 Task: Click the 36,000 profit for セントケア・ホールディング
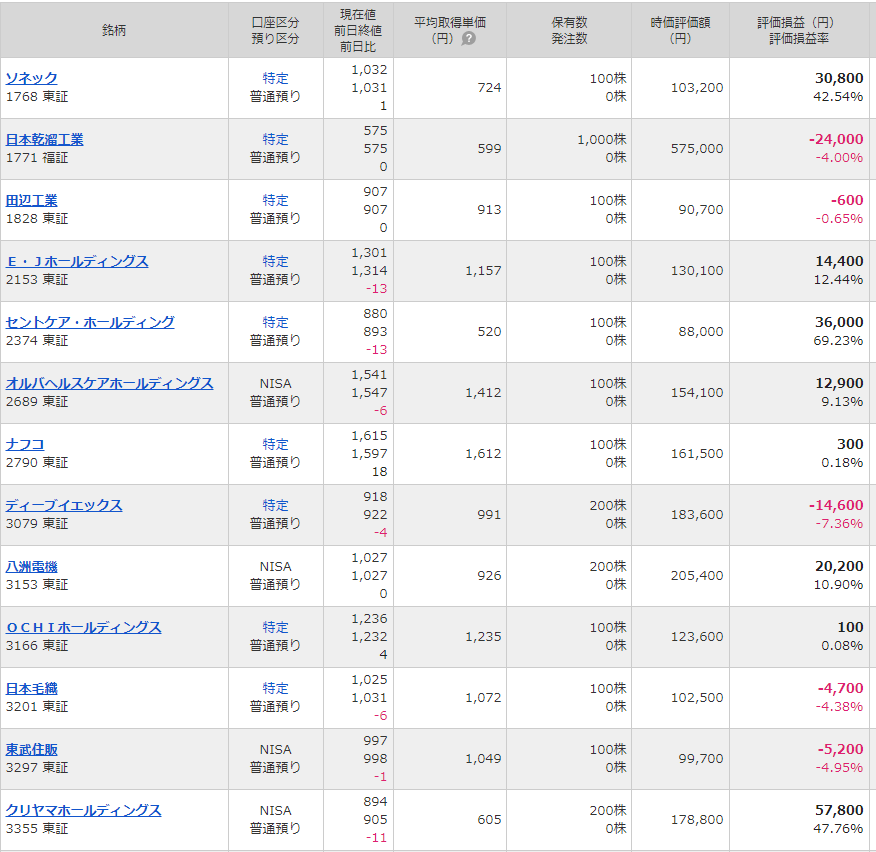tap(839, 322)
